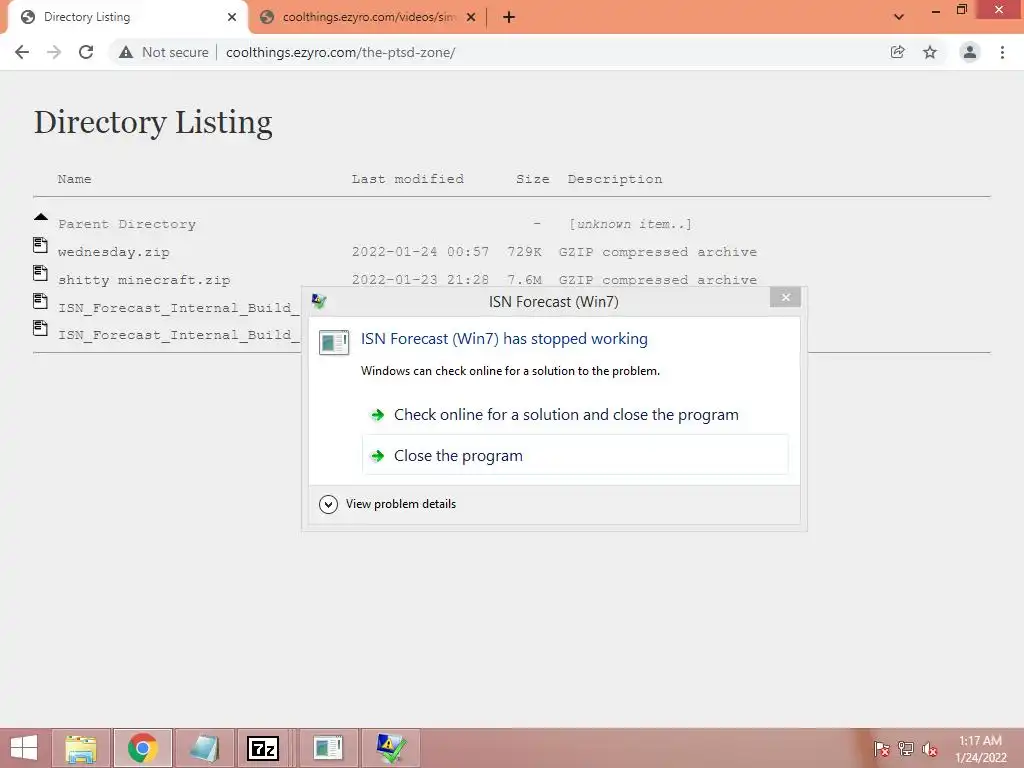Screen dimensions: 1024x768
Task: Go back to the previous page
Action: click(22, 52)
